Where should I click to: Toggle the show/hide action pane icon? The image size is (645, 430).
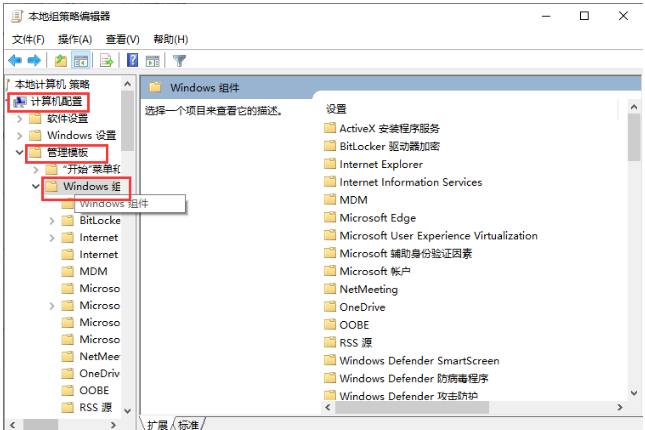click(x=153, y=61)
